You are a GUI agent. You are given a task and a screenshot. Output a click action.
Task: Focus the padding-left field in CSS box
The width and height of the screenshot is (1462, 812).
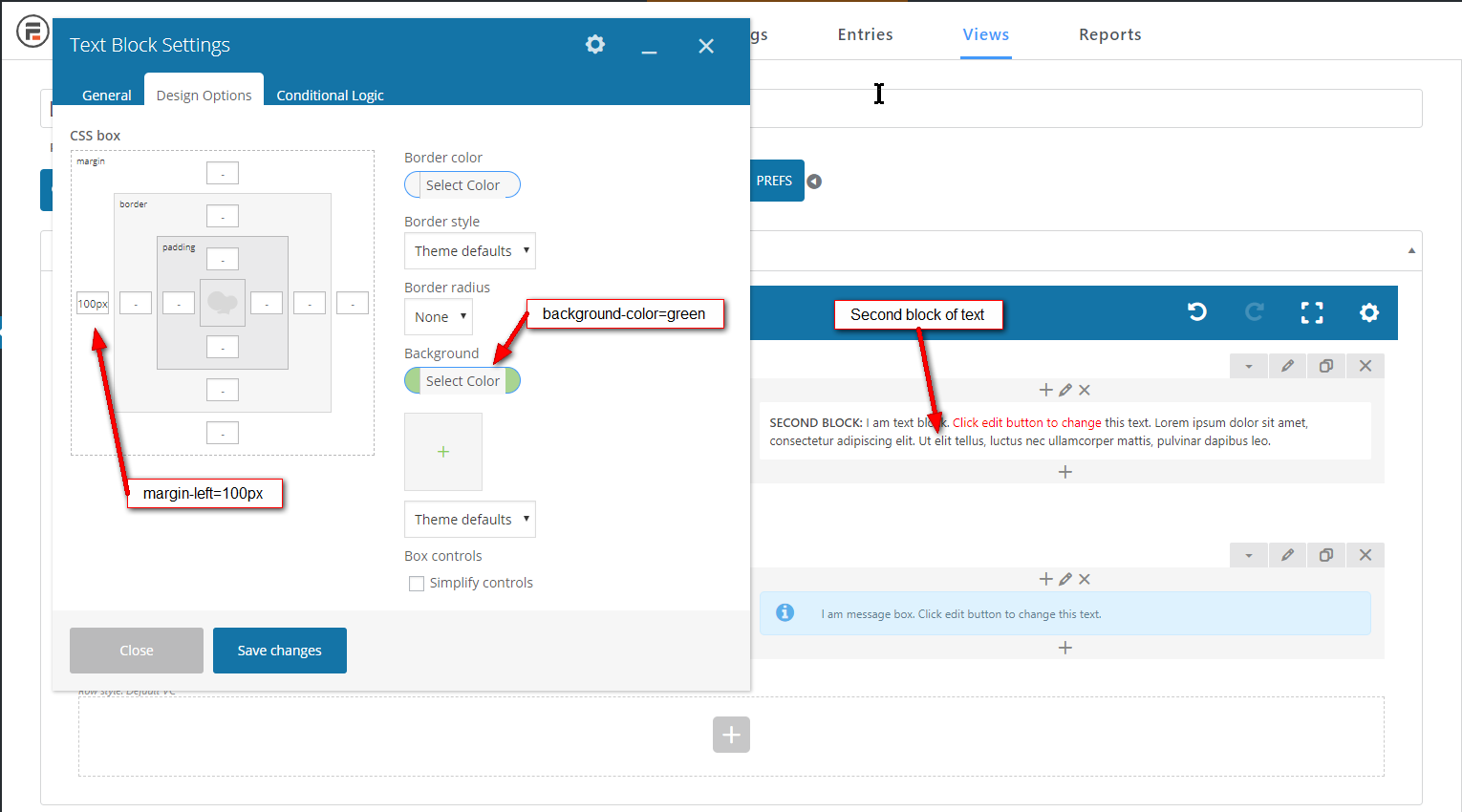179,303
